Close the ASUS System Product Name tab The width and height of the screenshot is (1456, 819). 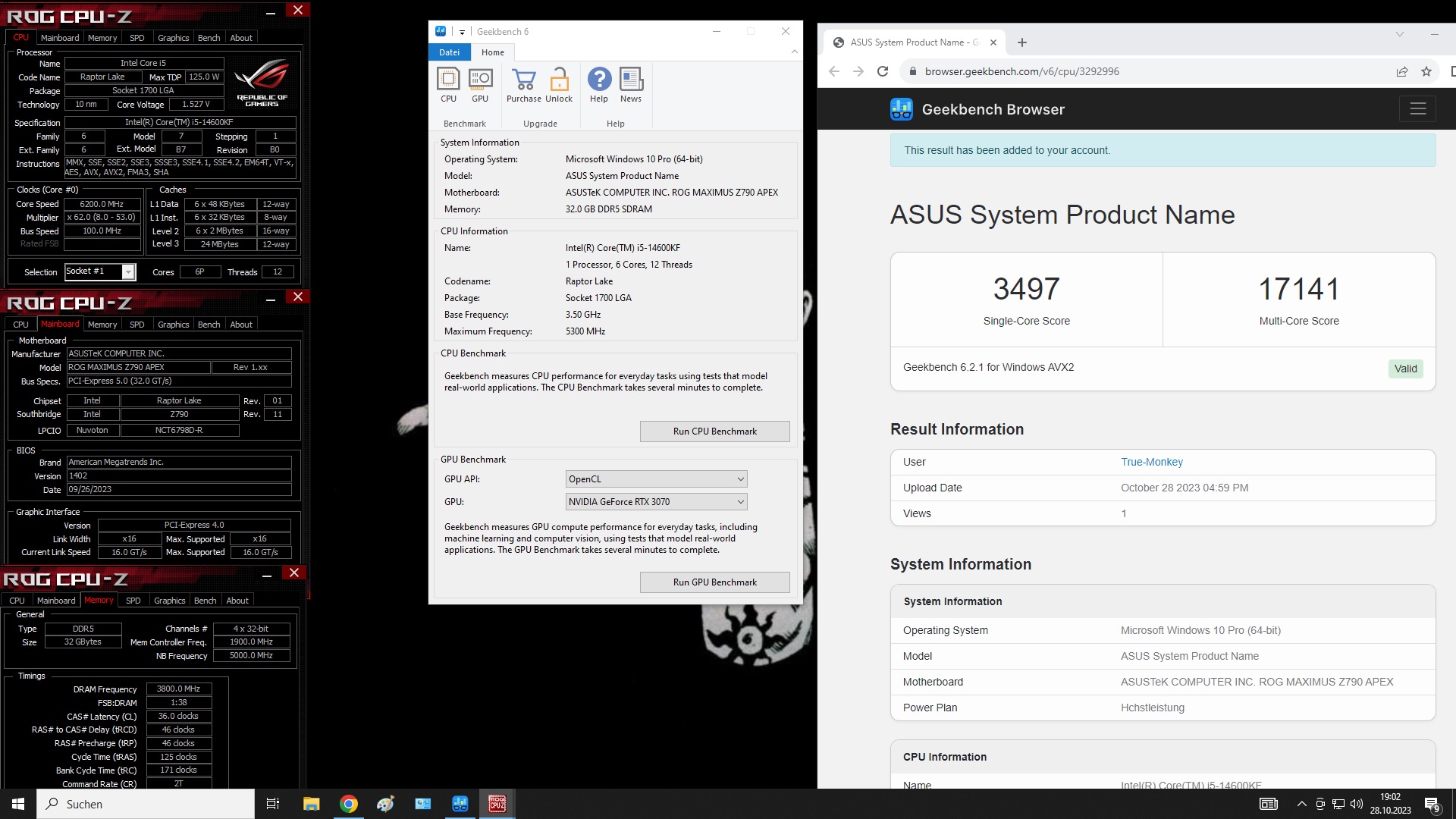[993, 42]
